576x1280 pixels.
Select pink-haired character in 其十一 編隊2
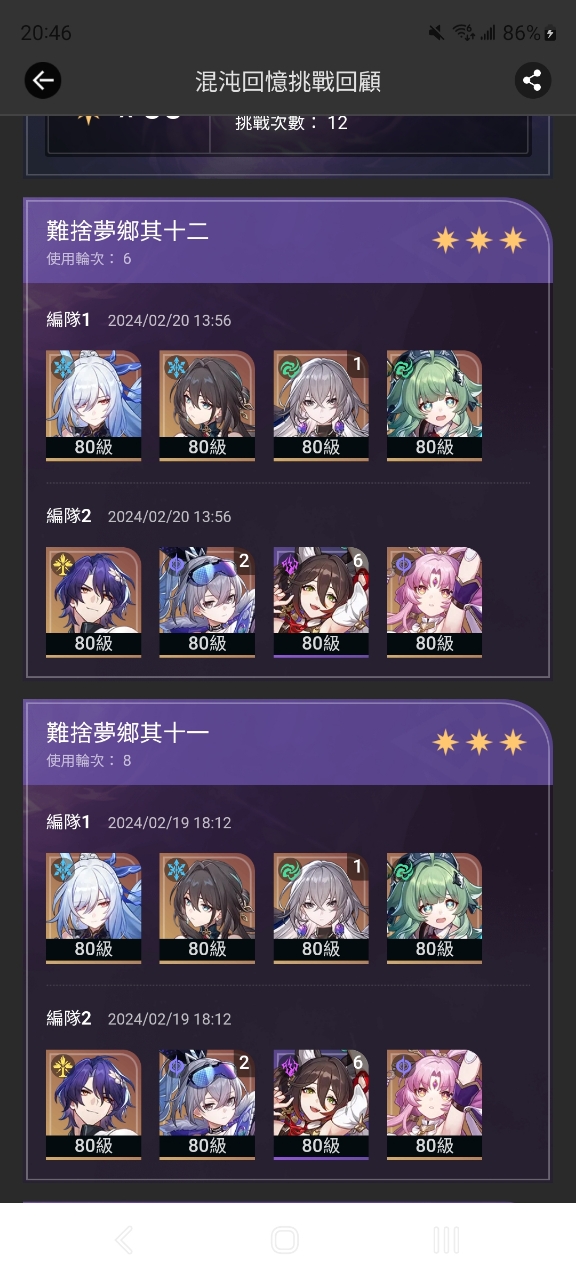coord(434,1104)
